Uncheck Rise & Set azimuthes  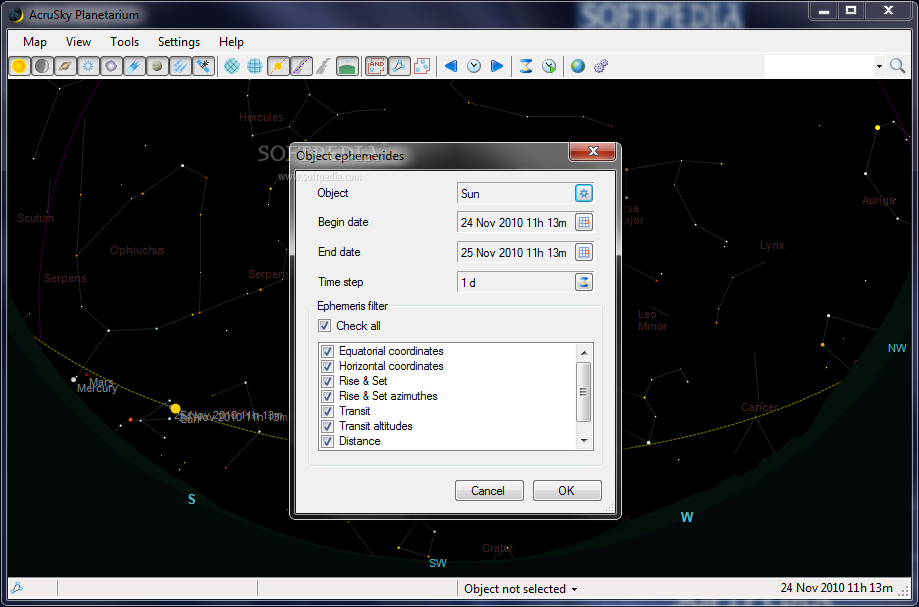328,396
